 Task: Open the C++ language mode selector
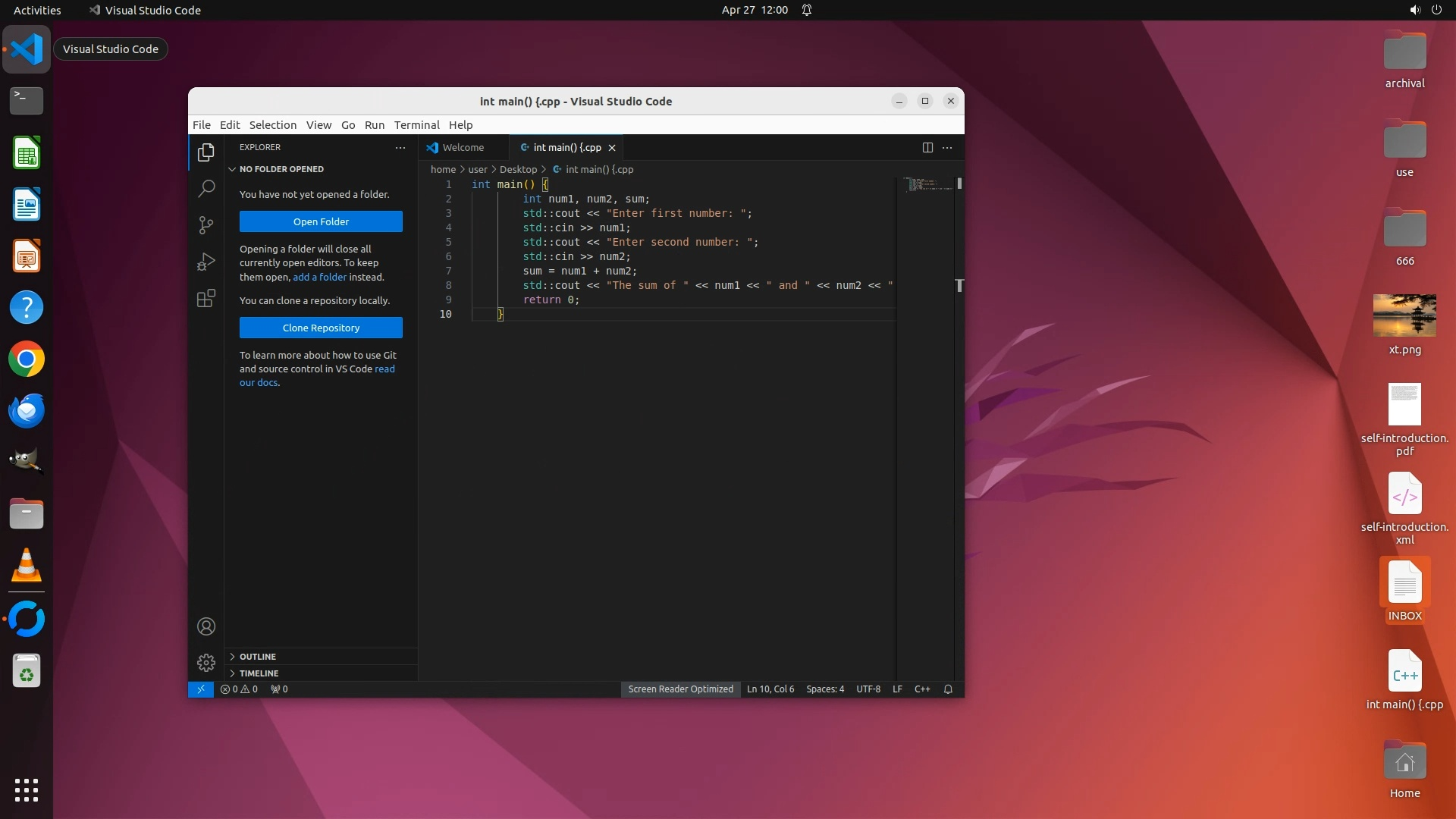click(x=922, y=689)
